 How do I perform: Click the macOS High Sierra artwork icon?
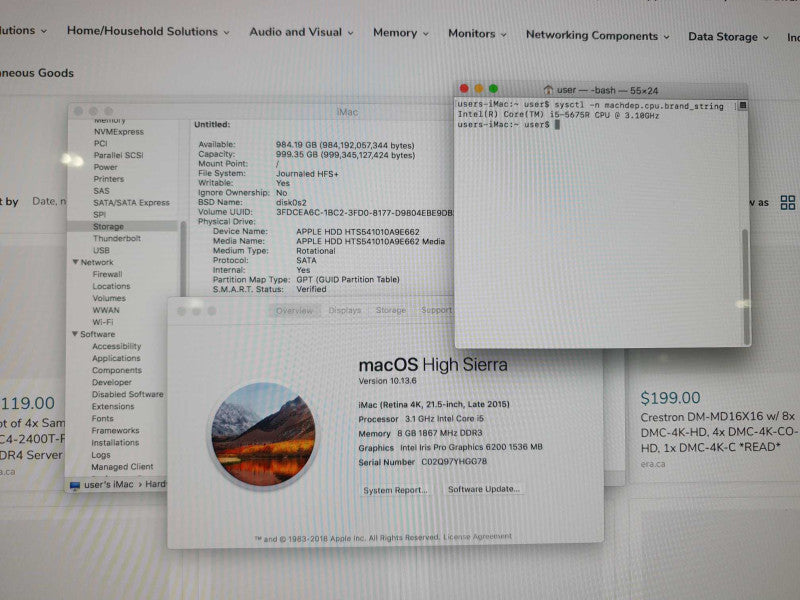pos(264,436)
